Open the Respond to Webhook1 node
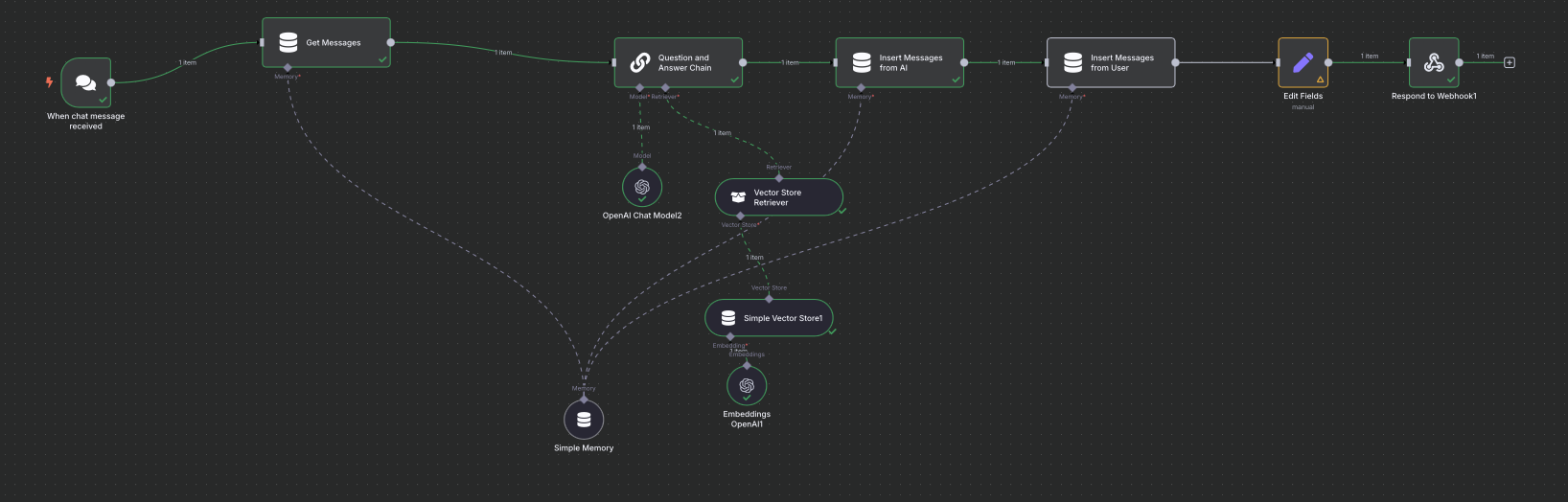This screenshot has width=1568, height=502. pyautogui.click(x=1434, y=62)
